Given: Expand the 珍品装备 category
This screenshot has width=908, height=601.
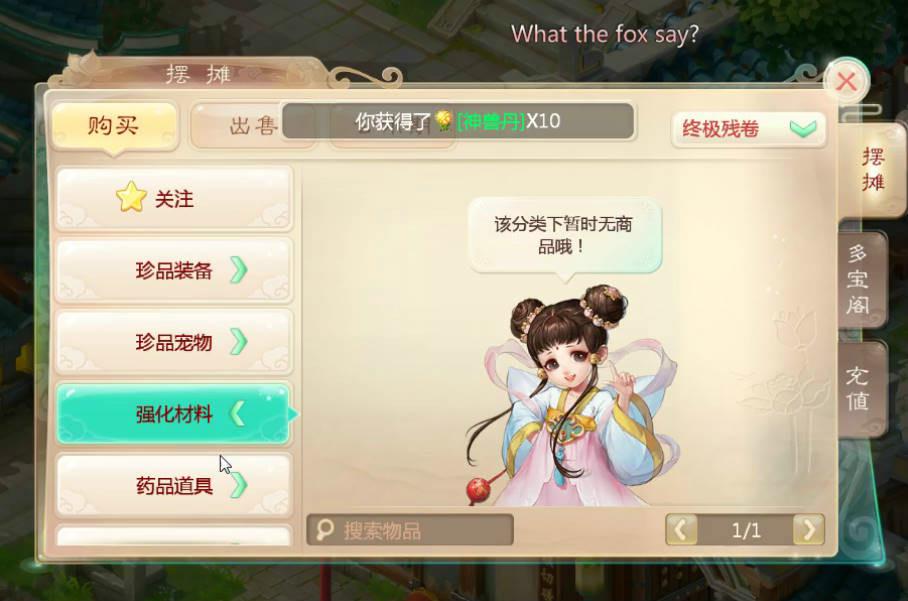Looking at the screenshot, I should 174,270.
